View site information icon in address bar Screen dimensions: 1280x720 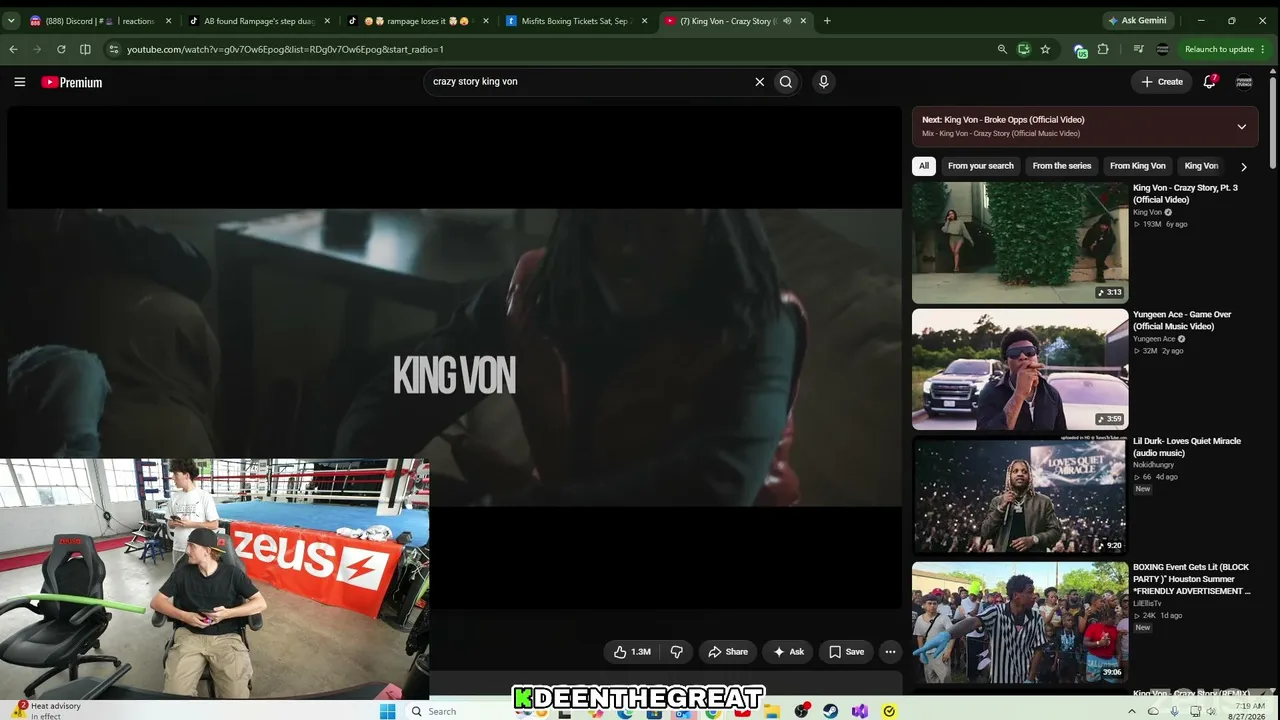point(114,49)
